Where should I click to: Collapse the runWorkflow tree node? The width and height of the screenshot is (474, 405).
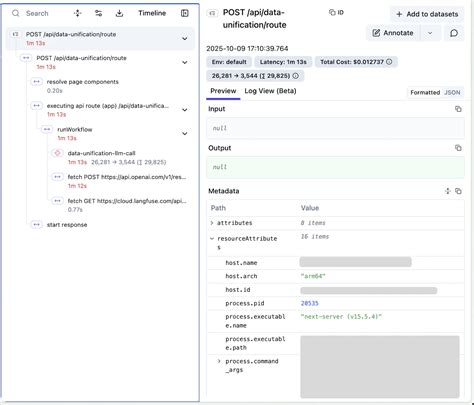(184, 134)
